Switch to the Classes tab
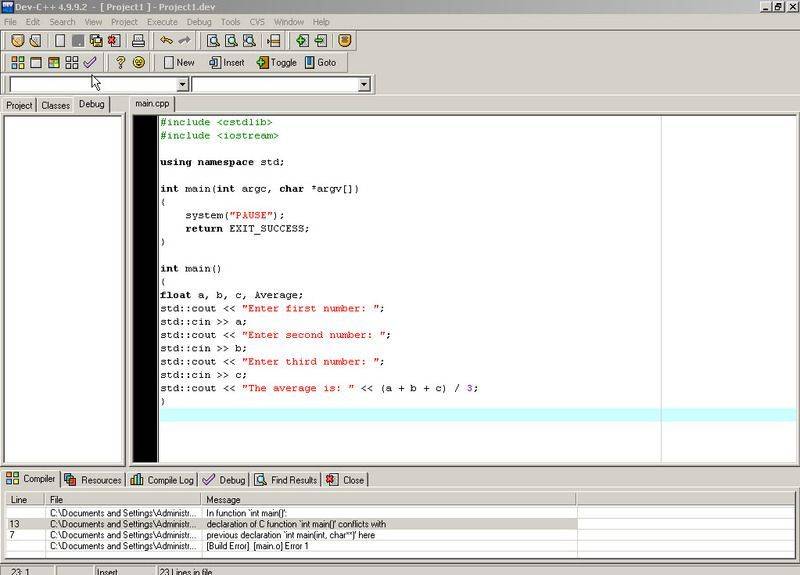This screenshot has width=800, height=575. coord(55,105)
